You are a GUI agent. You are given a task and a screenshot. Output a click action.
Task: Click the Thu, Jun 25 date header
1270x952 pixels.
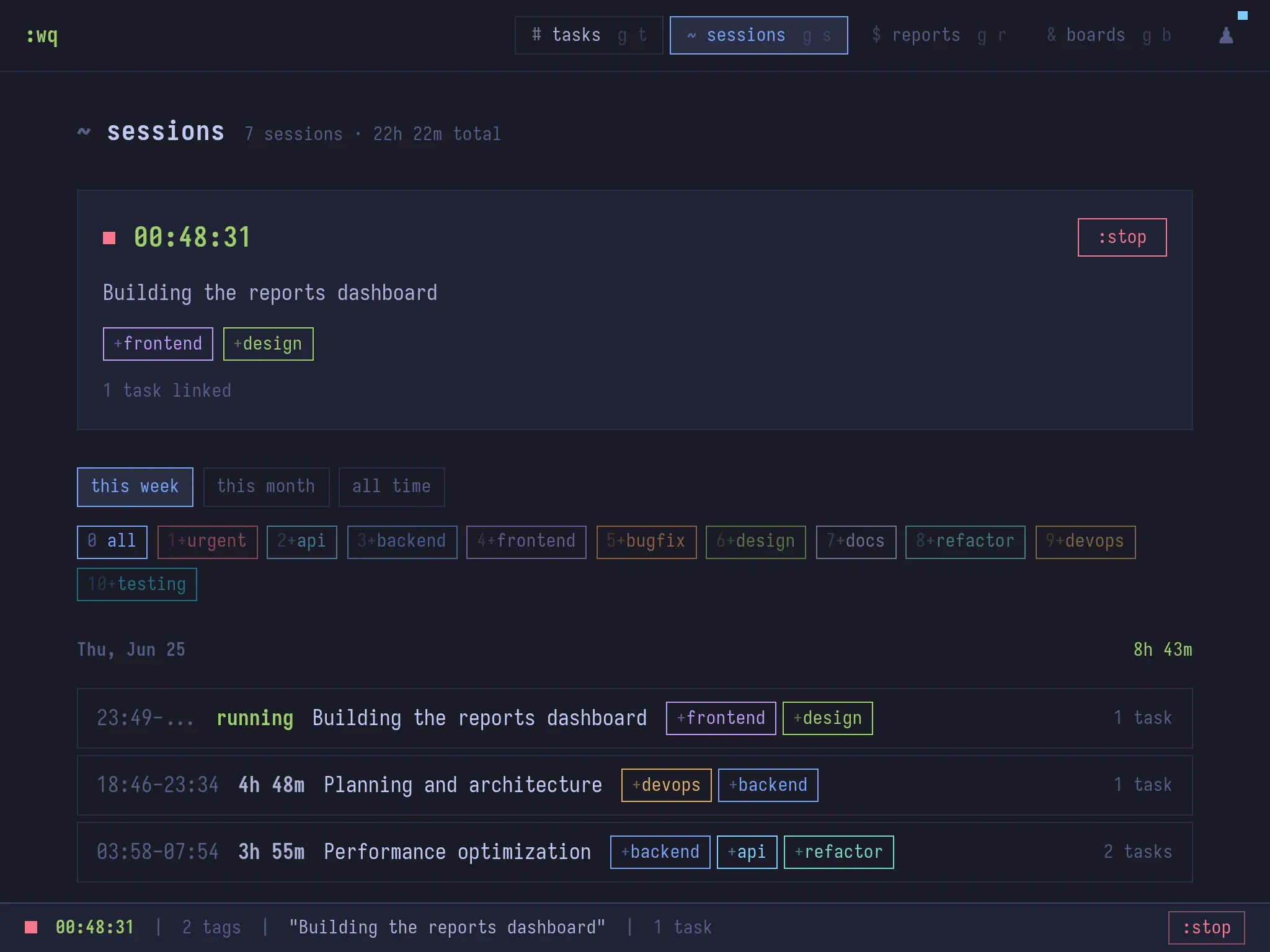pyautogui.click(x=131, y=650)
